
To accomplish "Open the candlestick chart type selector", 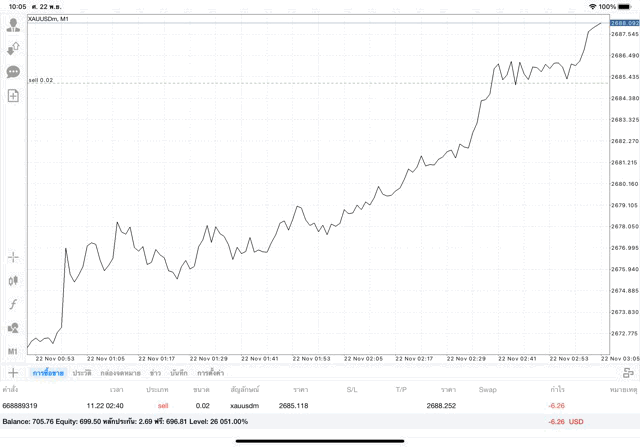I will coord(13,281).
